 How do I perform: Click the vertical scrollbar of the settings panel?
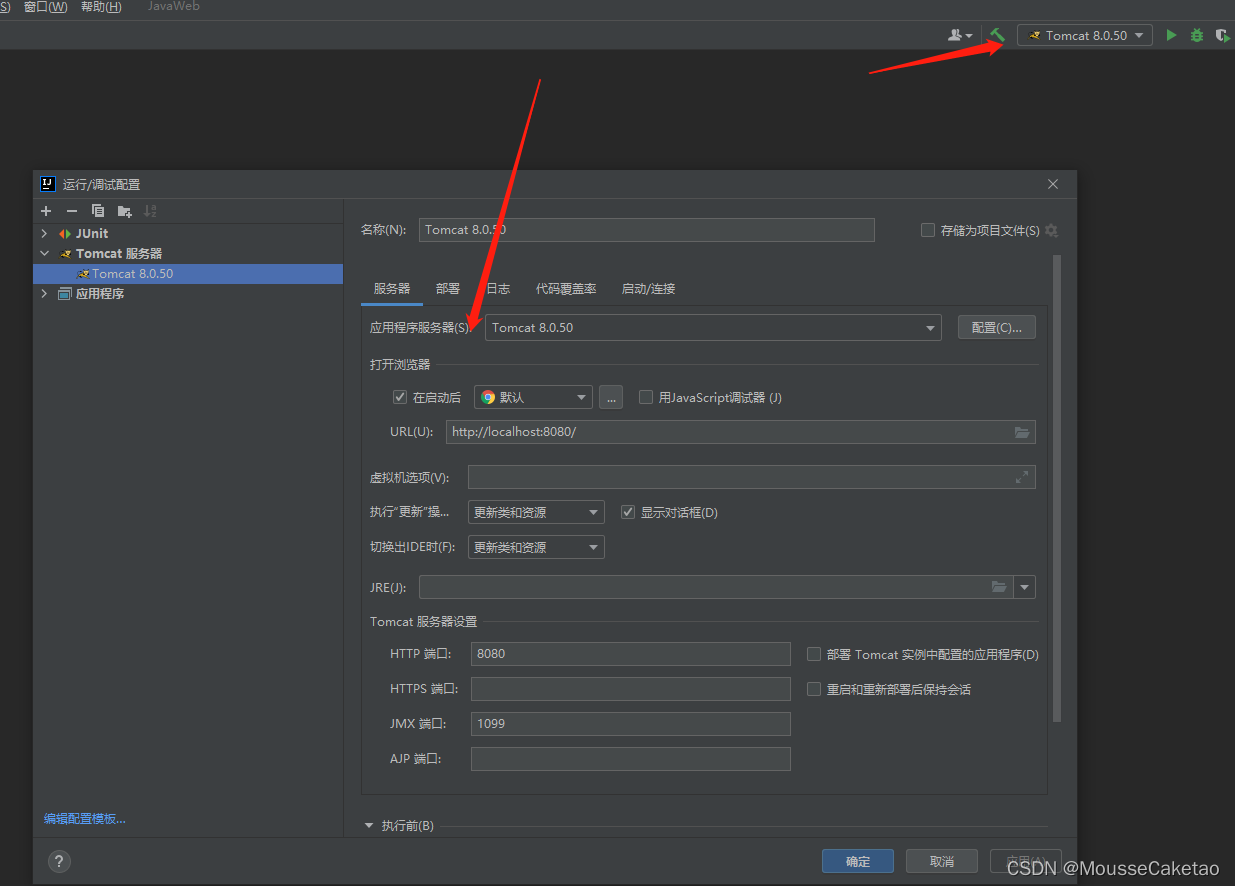tap(1058, 488)
